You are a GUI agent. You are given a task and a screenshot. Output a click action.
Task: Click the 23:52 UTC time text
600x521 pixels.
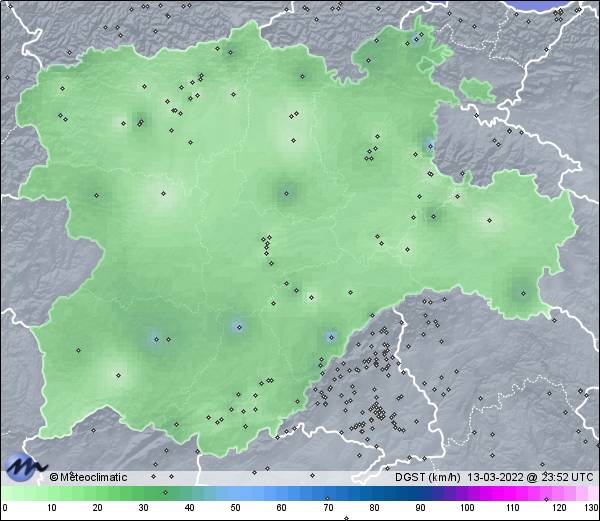(x=568, y=477)
